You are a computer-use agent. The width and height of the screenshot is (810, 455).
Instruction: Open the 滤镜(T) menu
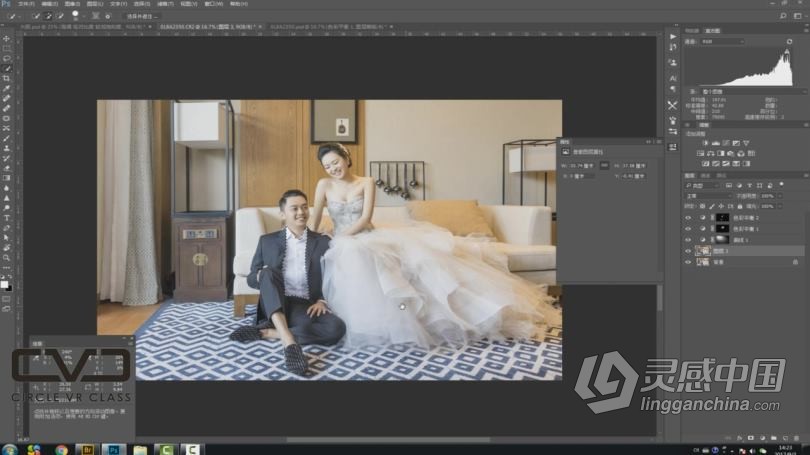click(165, 4)
